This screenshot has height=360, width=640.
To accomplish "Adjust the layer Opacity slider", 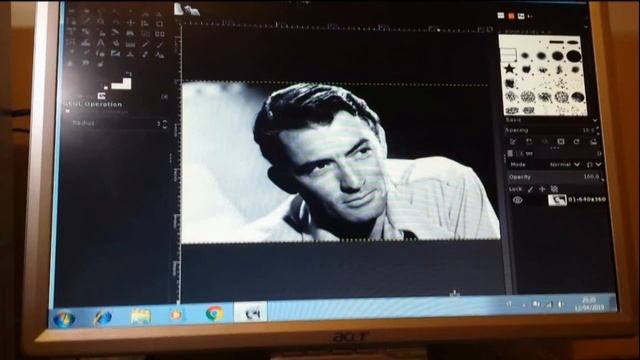I will (x=555, y=177).
